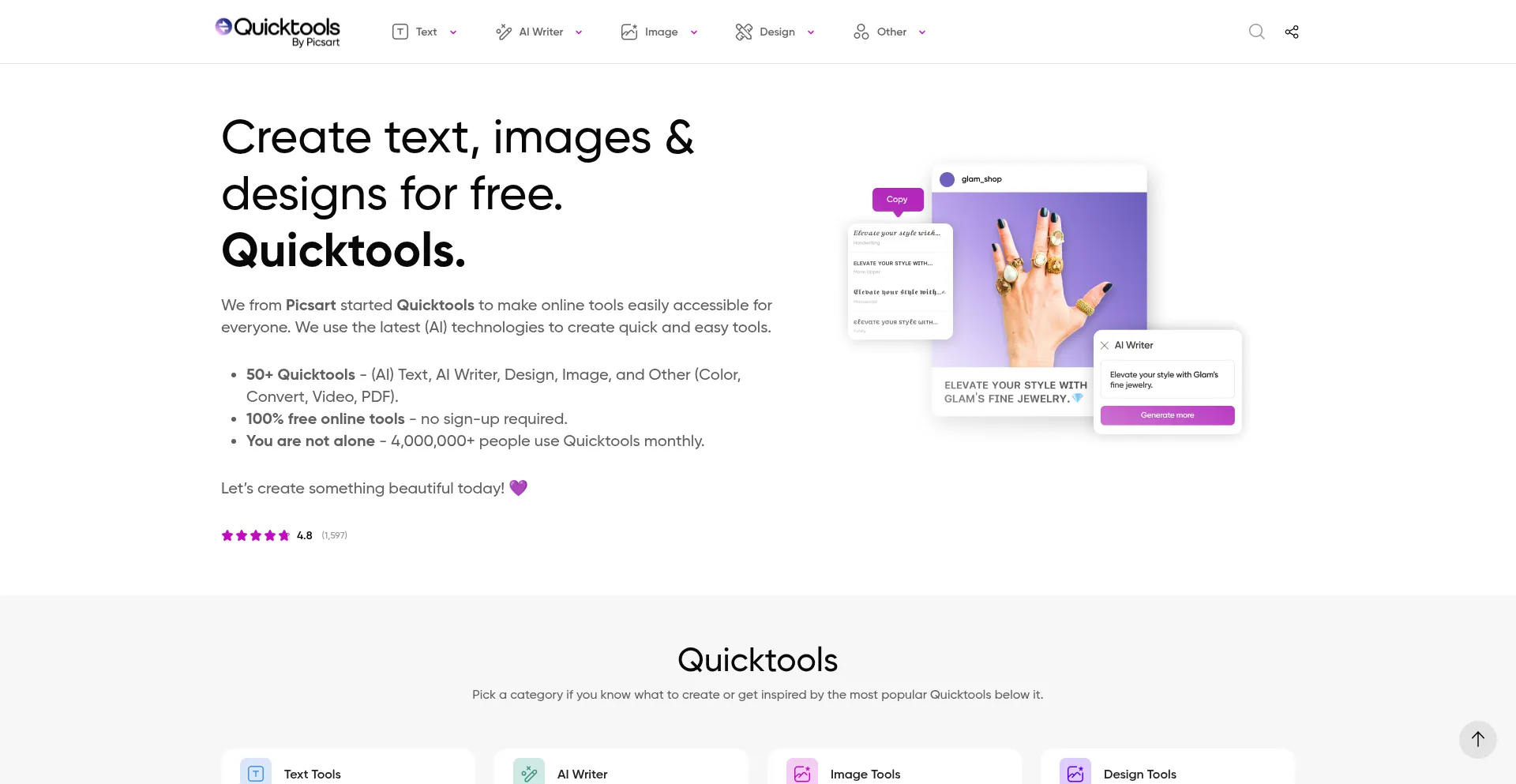
Task: Open the Other menu label
Action: pos(891,32)
